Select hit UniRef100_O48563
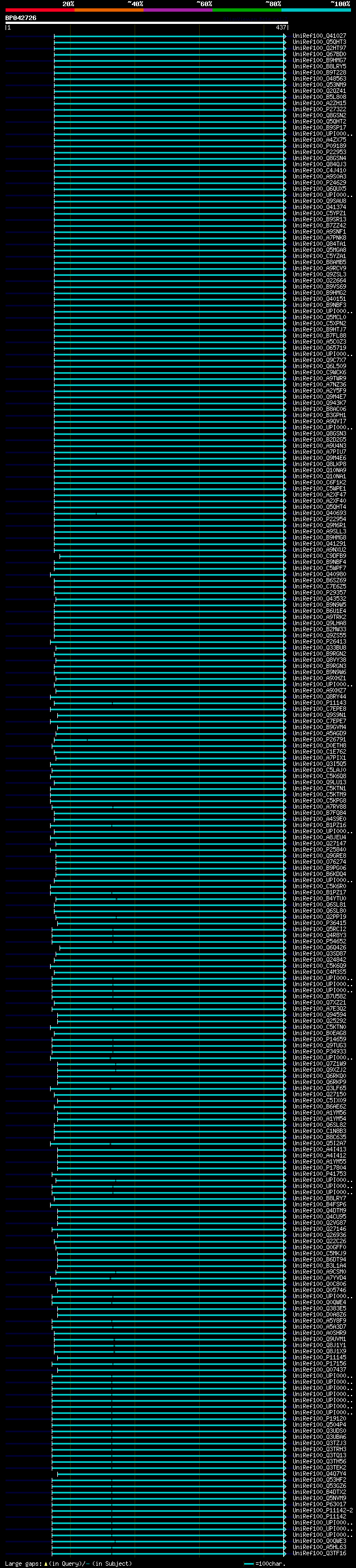356x1568 pixels. [x=319, y=78]
